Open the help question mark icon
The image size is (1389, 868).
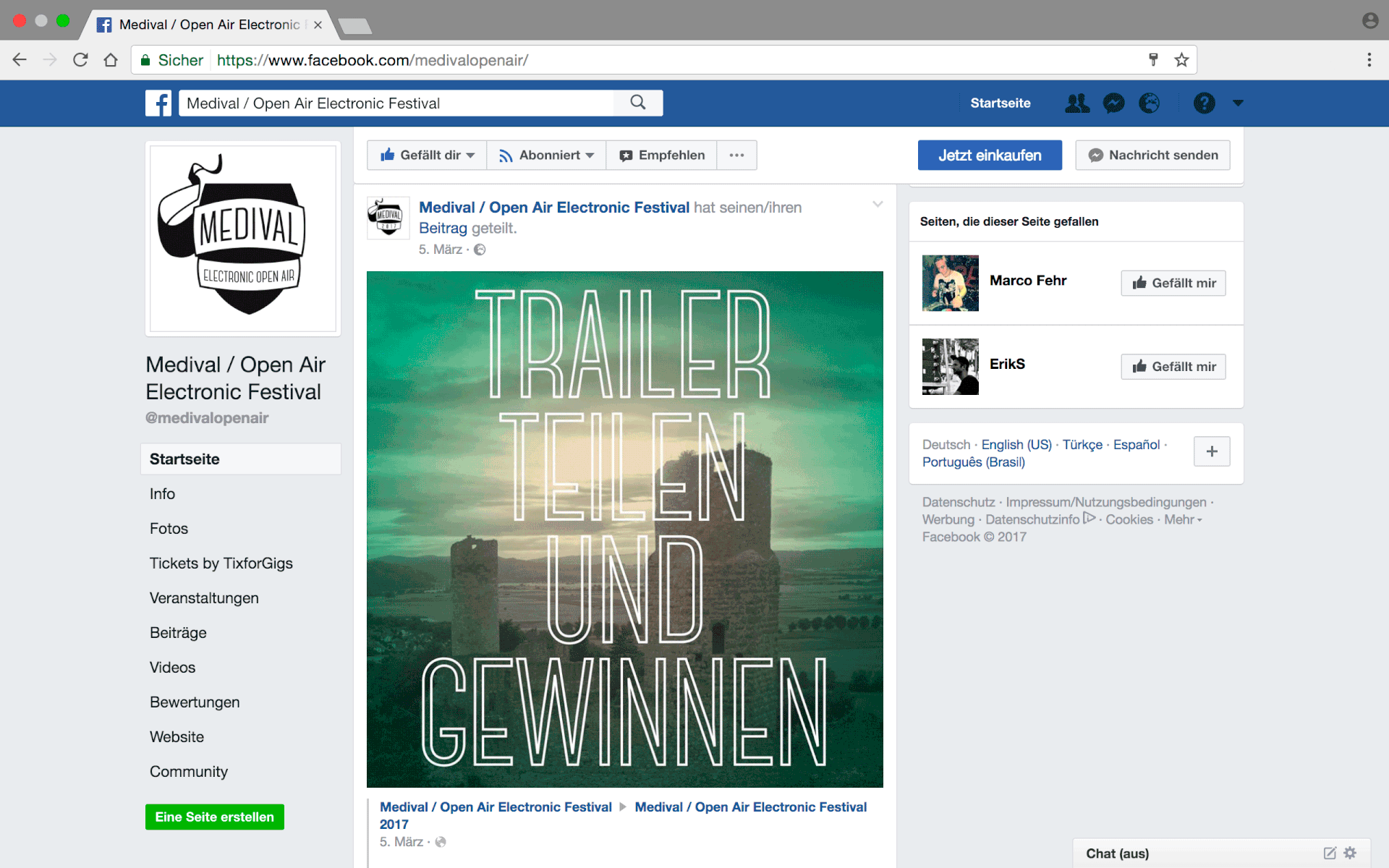click(1205, 103)
